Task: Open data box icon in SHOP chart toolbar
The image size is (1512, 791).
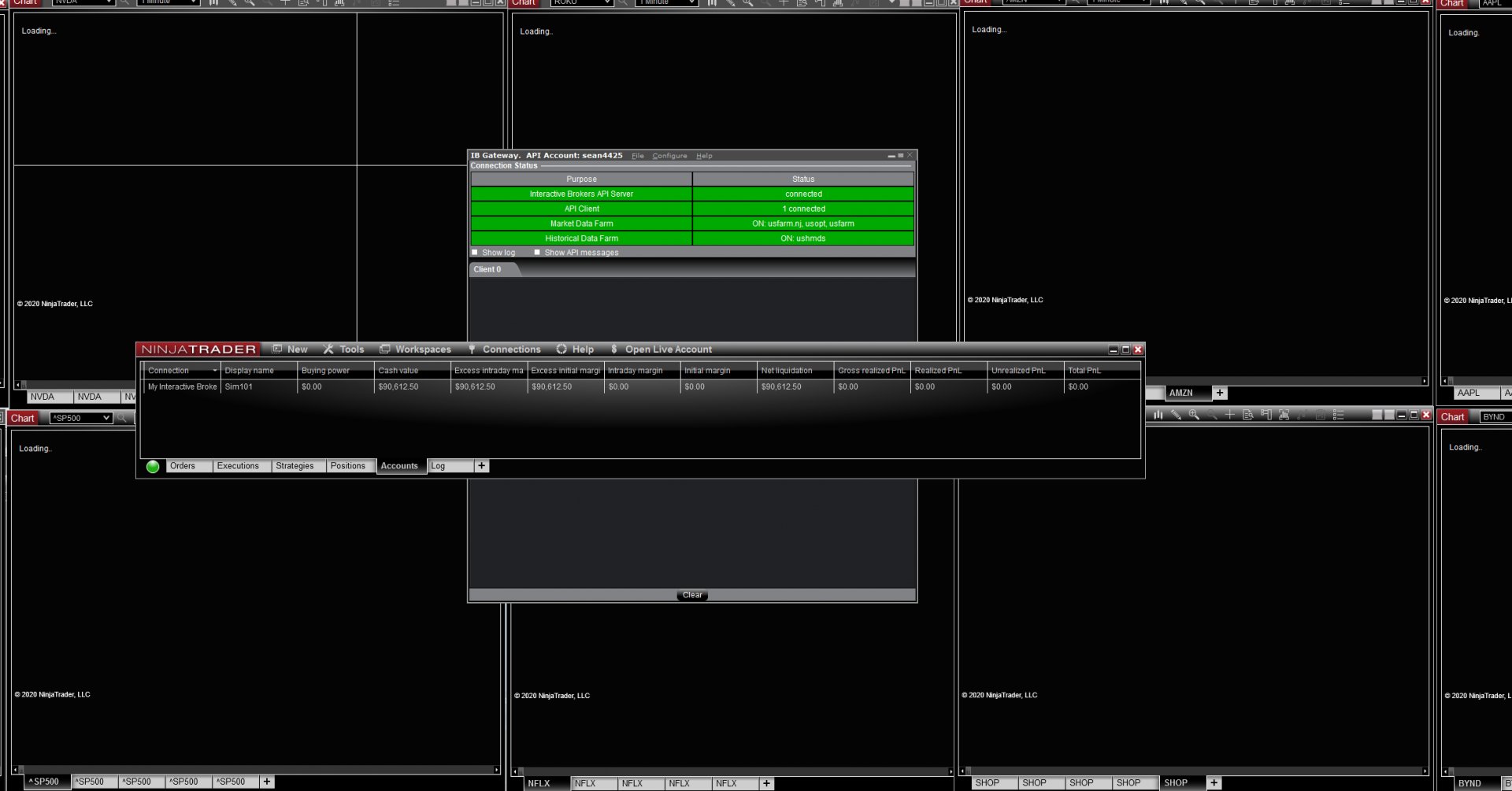Action: [1248, 415]
